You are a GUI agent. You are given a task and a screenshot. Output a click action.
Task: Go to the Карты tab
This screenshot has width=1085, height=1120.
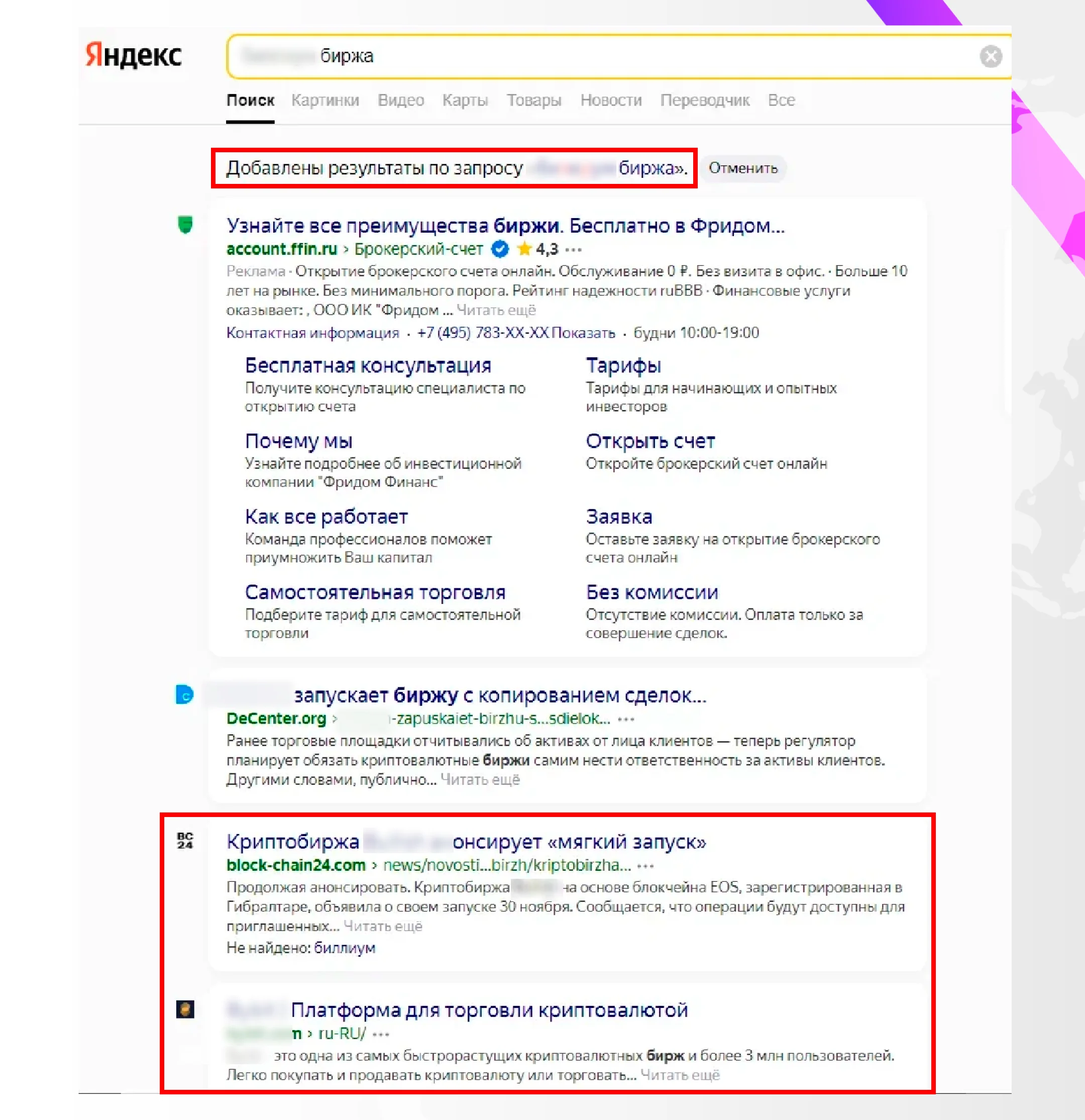click(465, 100)
